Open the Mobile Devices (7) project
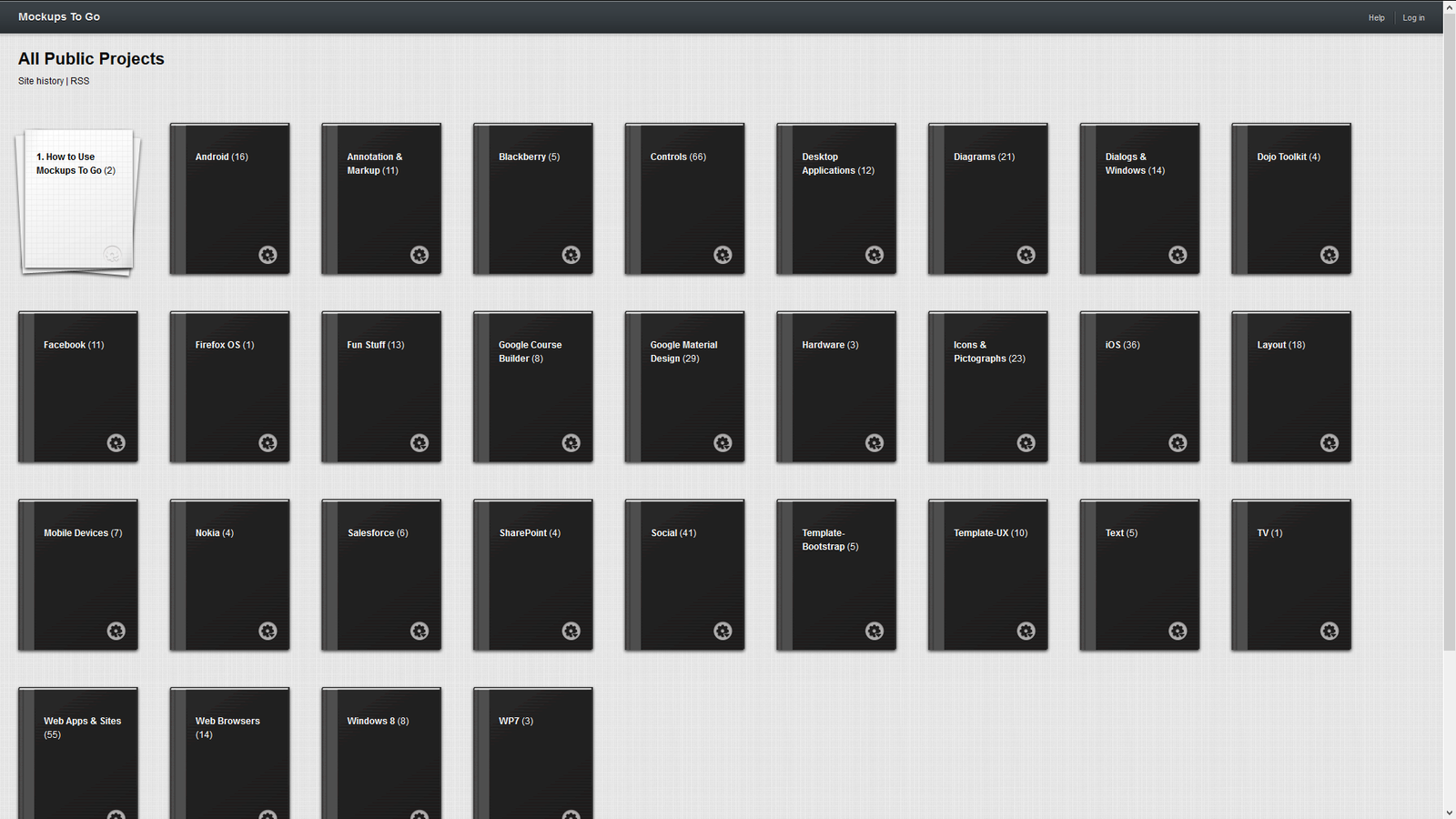1456x819 pixels. [78, 575]
